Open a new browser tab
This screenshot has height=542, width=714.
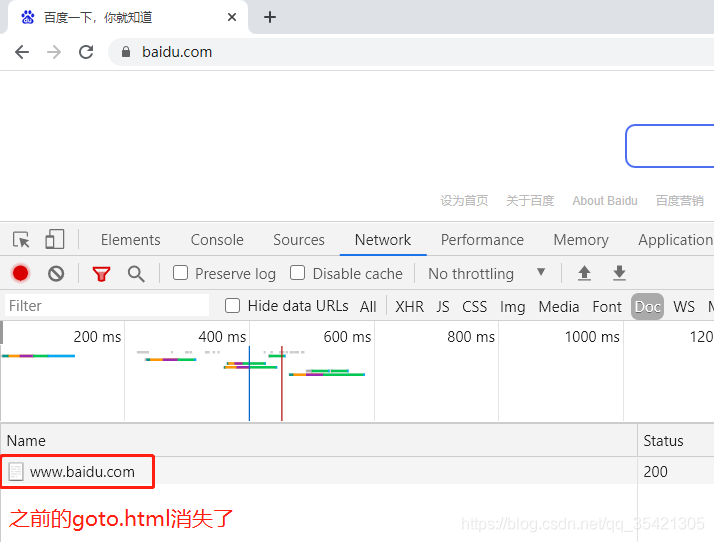point(270,17)
